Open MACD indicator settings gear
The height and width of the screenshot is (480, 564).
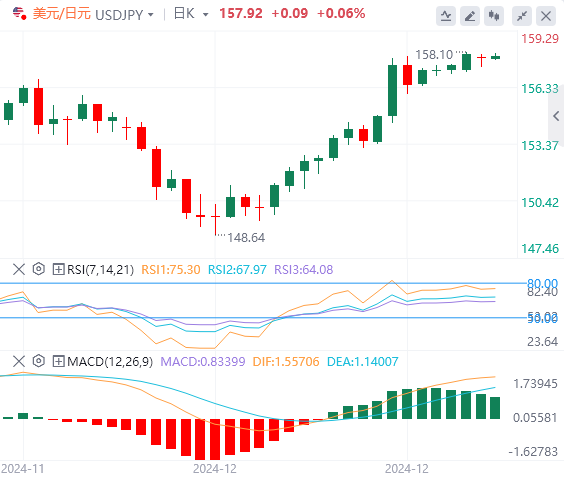[x=38, y=361]
